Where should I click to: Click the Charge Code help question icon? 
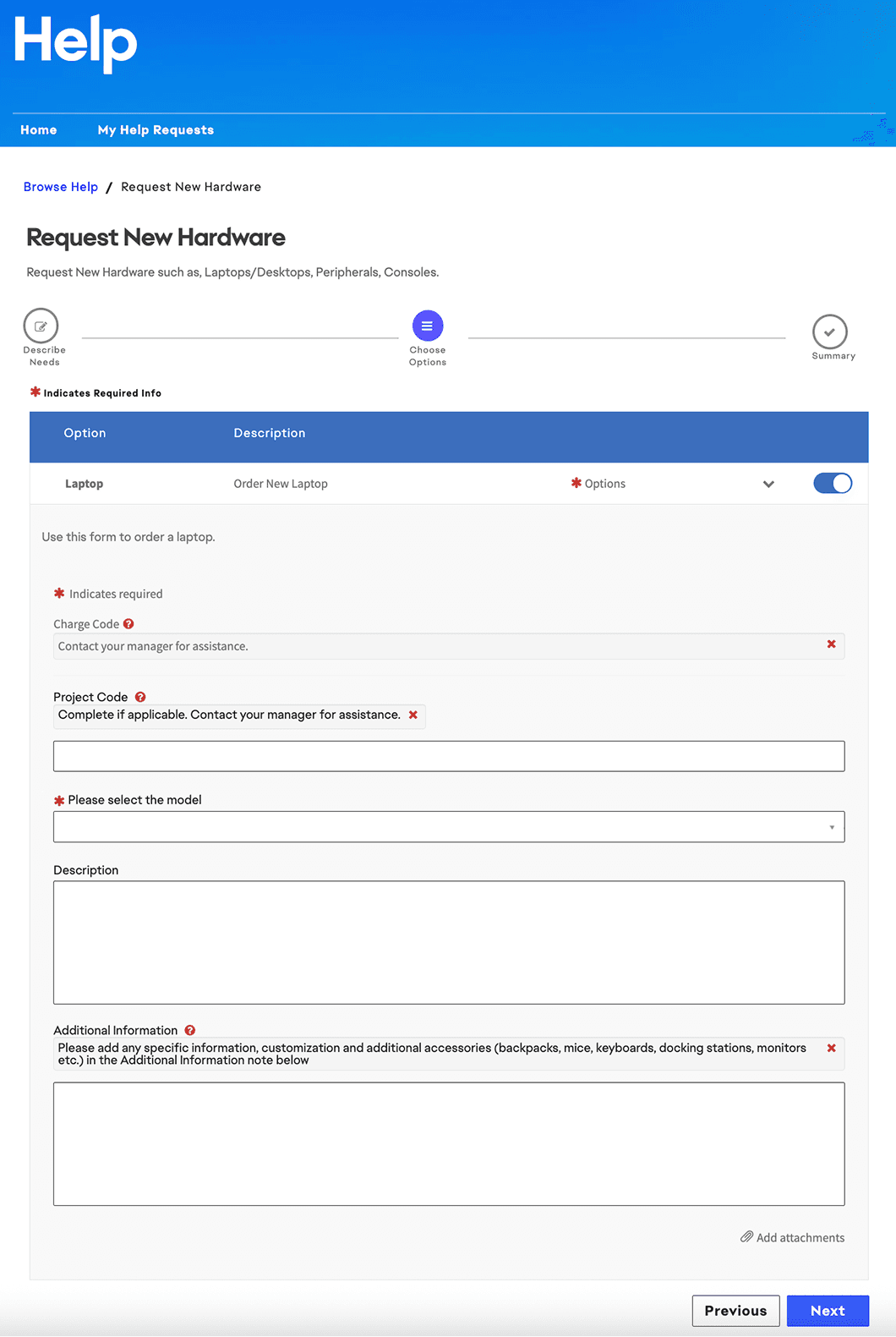pos(128,624)
